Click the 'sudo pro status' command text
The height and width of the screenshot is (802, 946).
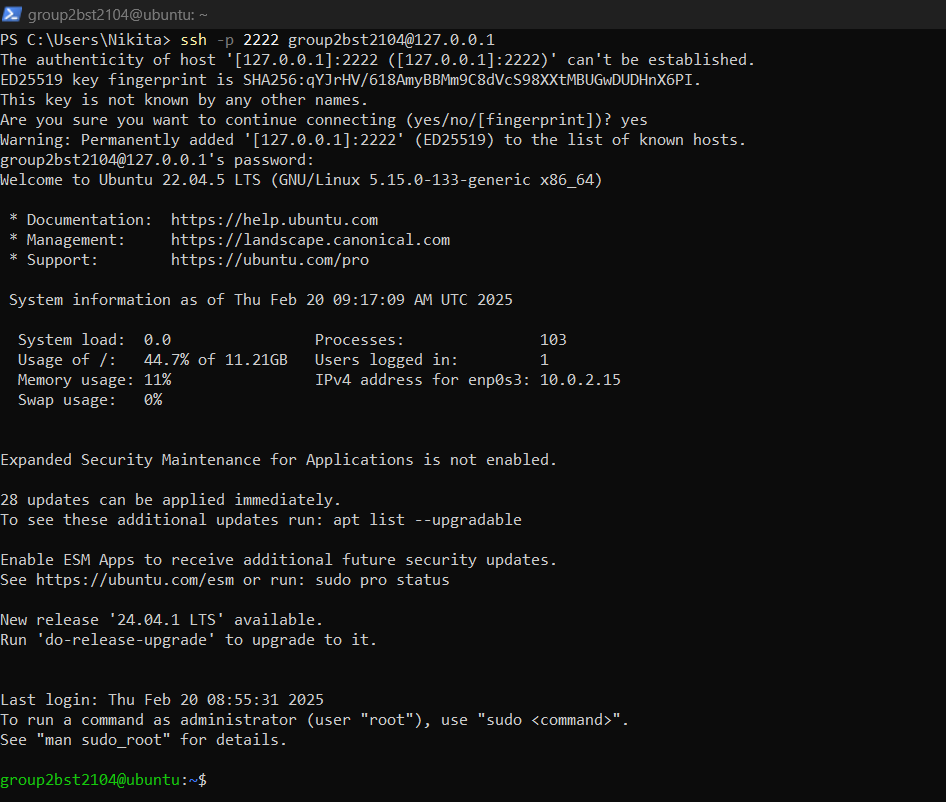[x=391, y=580]
